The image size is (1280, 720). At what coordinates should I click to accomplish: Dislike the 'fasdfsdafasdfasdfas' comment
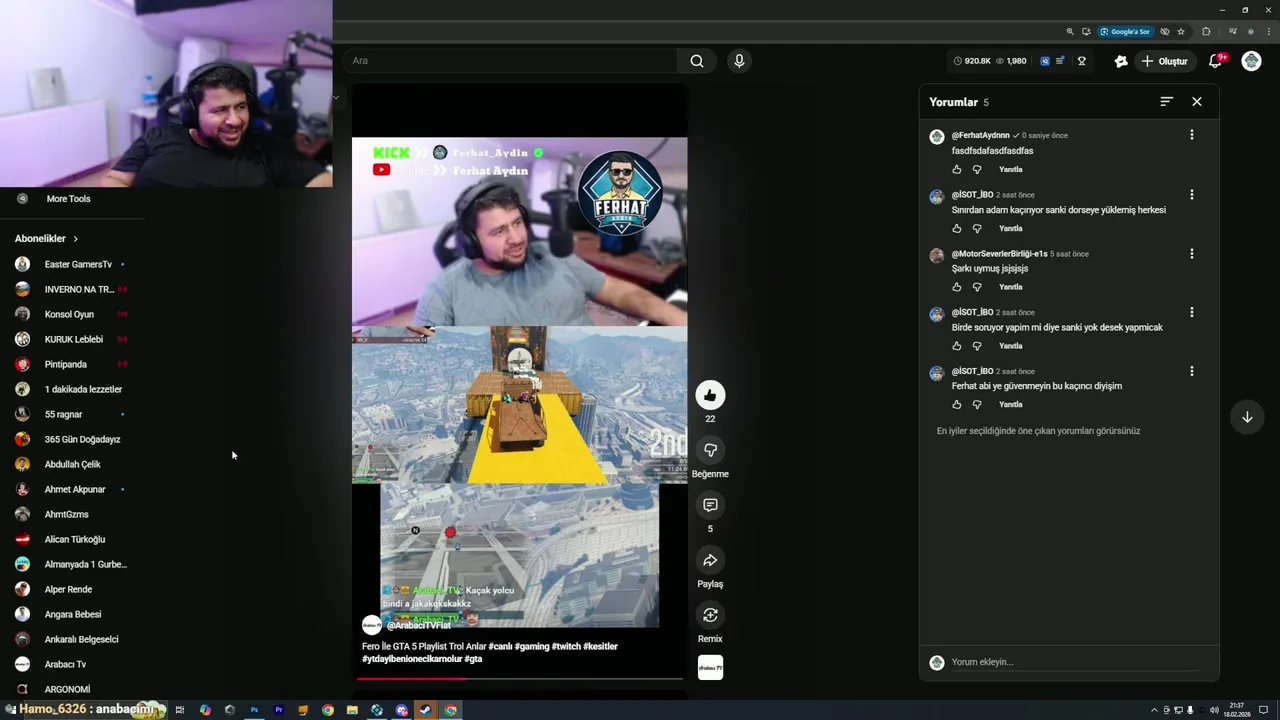tap(977, 170)
